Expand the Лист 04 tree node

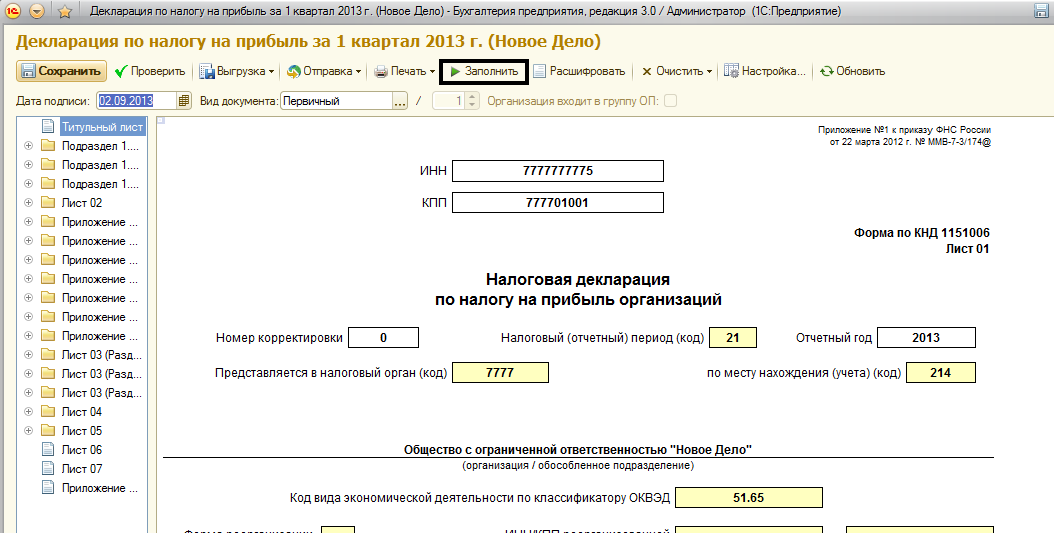(x=28, y=411)
